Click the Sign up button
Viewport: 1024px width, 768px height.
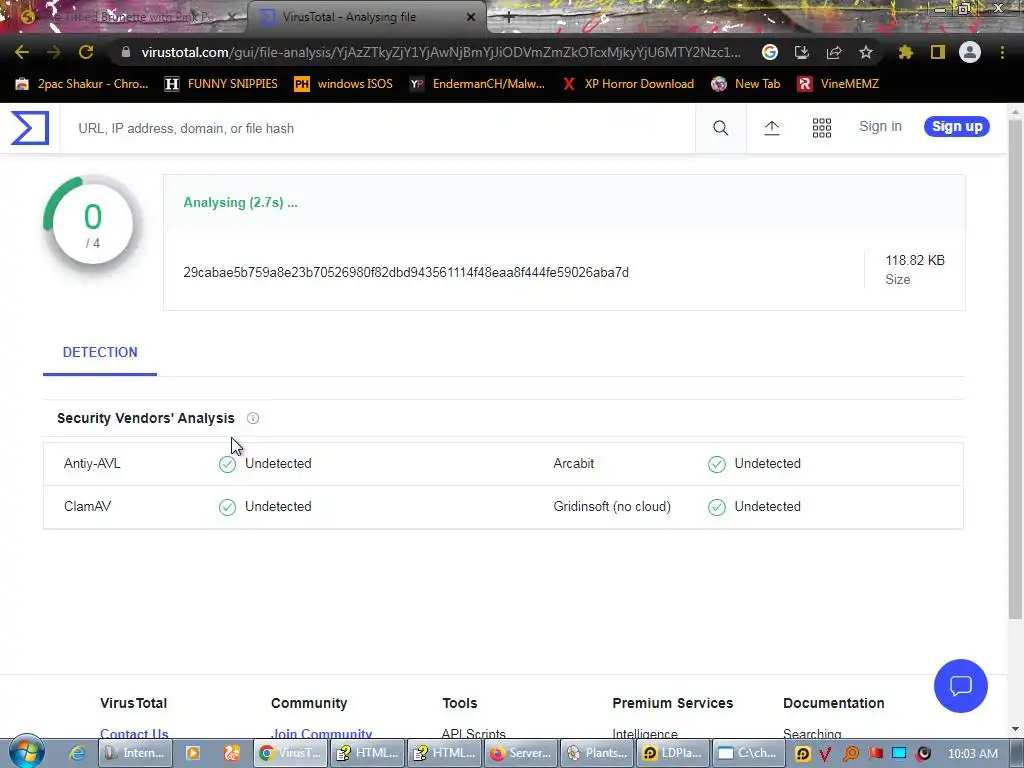click(x=957, y=127)
